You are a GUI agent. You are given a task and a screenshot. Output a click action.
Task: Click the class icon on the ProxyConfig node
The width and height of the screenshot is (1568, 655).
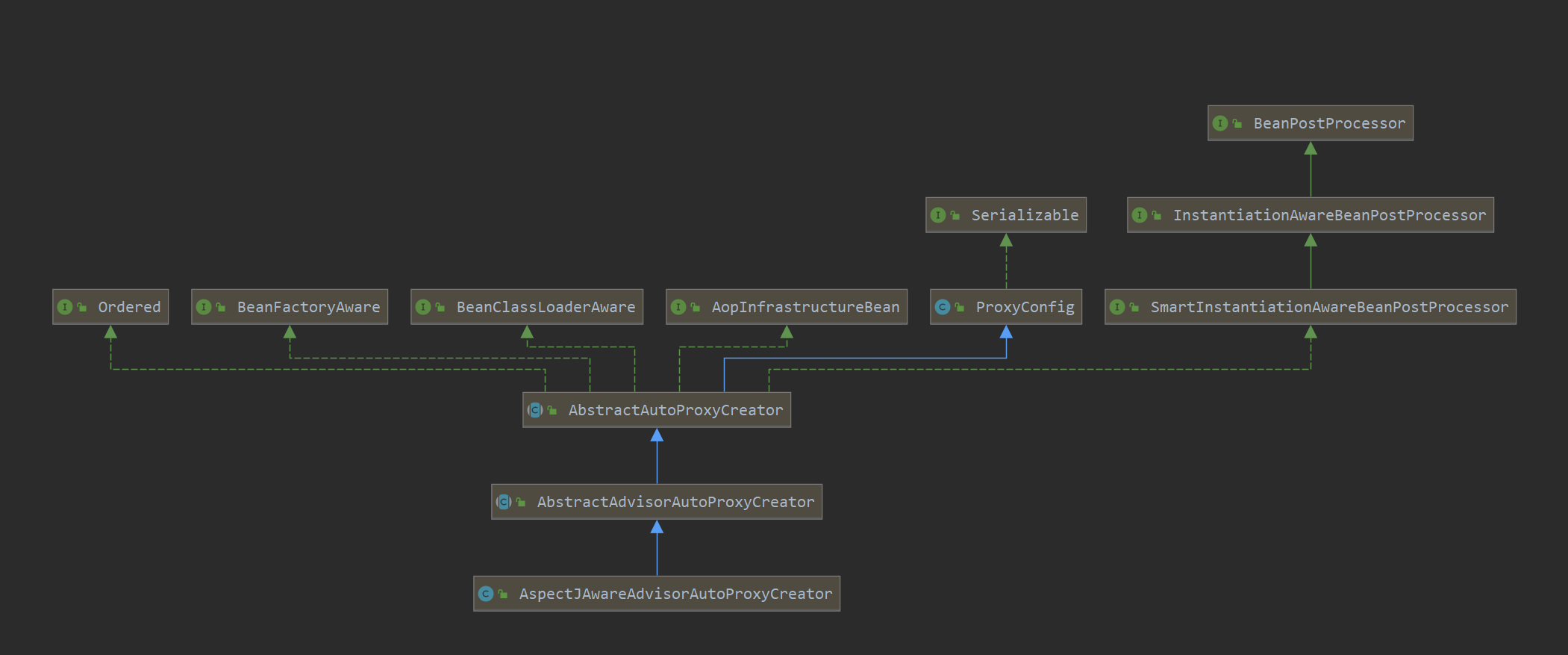[x=943, y=307]
